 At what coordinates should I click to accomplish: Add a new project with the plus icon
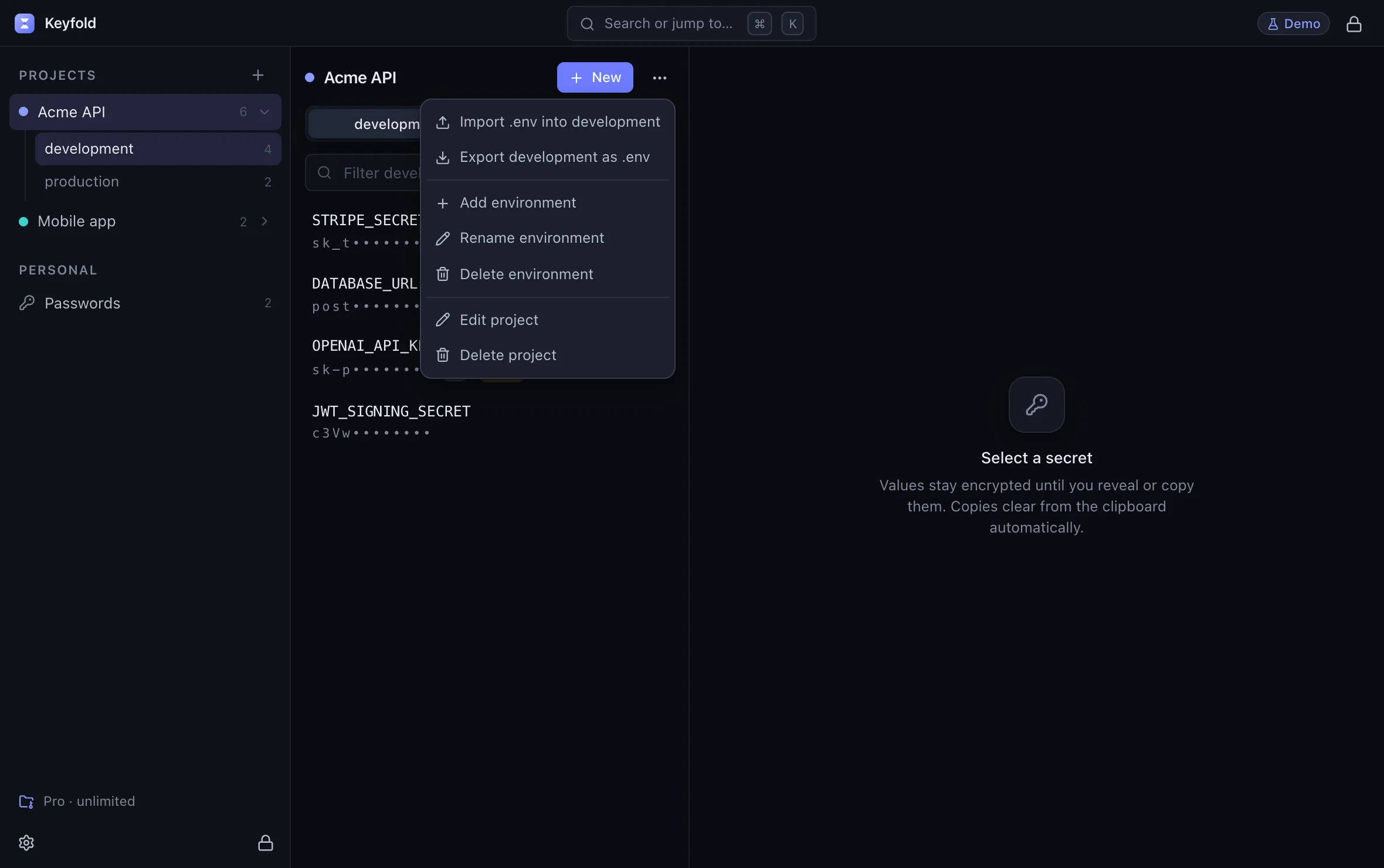[x=258, y=75]
